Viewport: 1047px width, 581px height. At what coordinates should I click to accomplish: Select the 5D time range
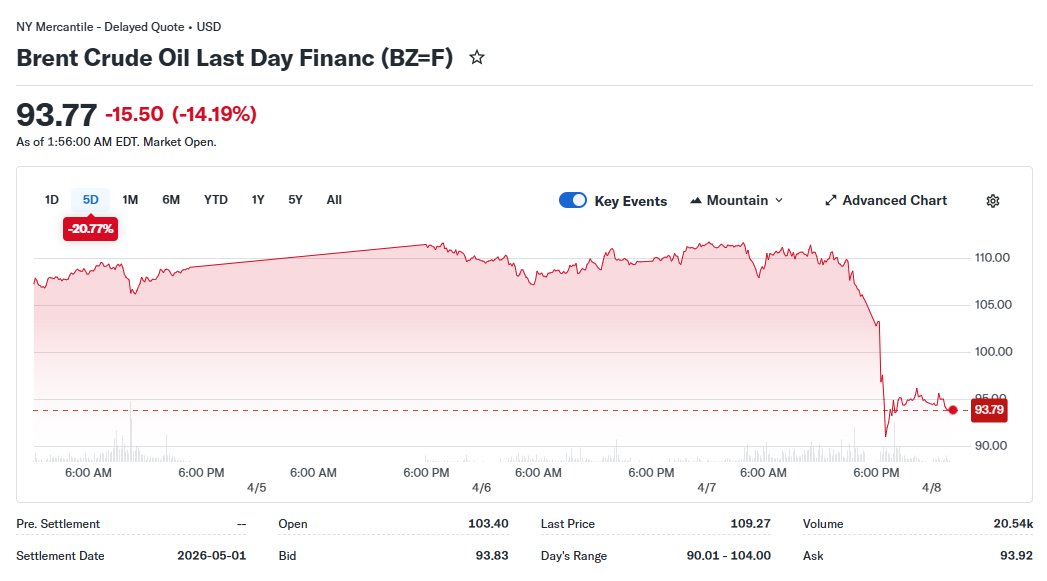pyautogui.click(x=91, y=200)
